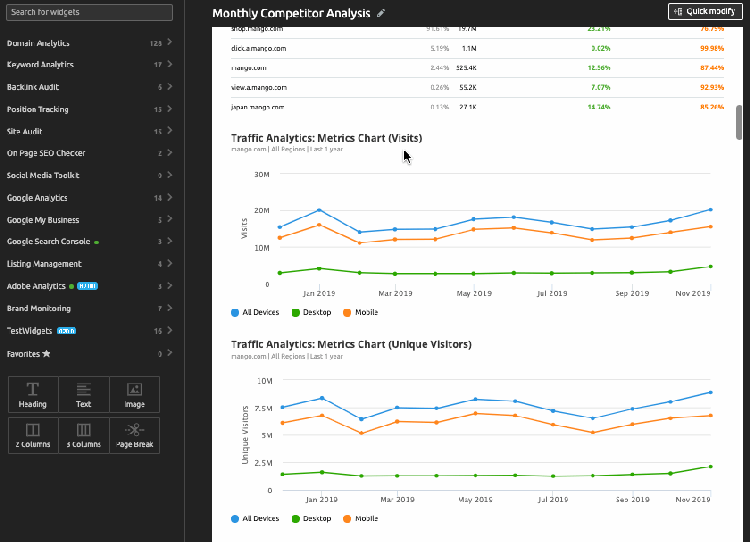This screenshot has width=750, height=542.
Task: Click the pencil icon beside report title
Action: click(381, 13)
